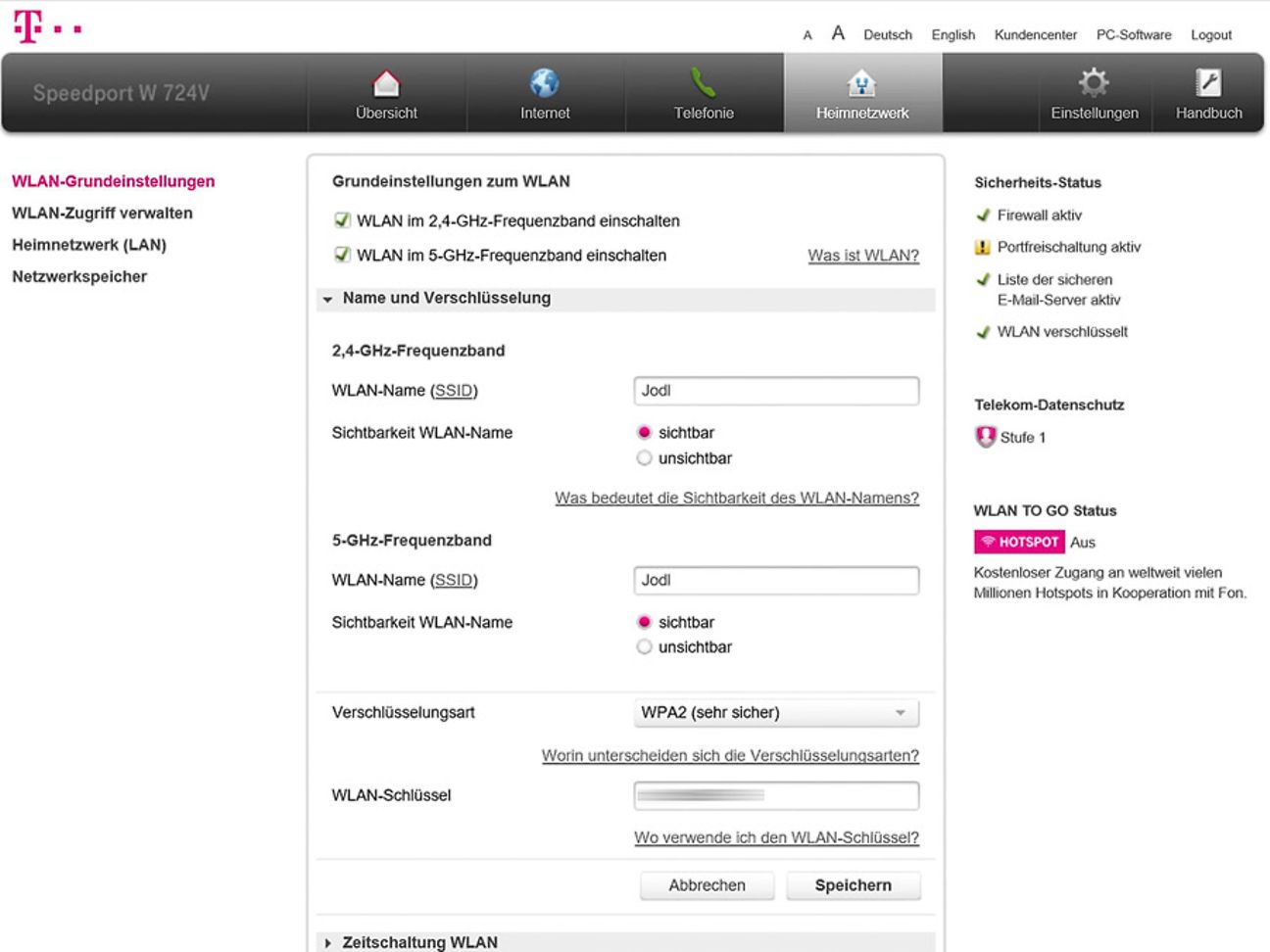This screenshot has width=1270, height=952.
Task: Open the Internet globe icon
Action: [545, 82]
